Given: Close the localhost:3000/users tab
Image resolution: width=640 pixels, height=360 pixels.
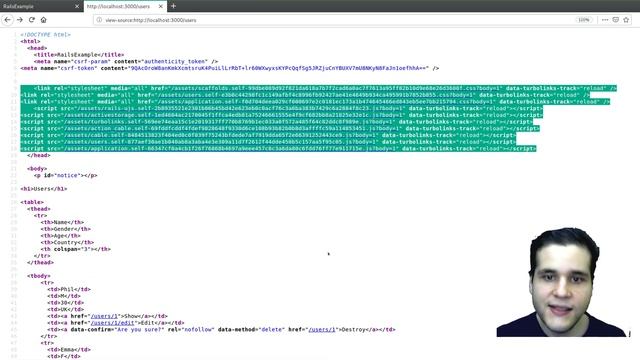Looking at the screenshot, I should click(160, 7).
